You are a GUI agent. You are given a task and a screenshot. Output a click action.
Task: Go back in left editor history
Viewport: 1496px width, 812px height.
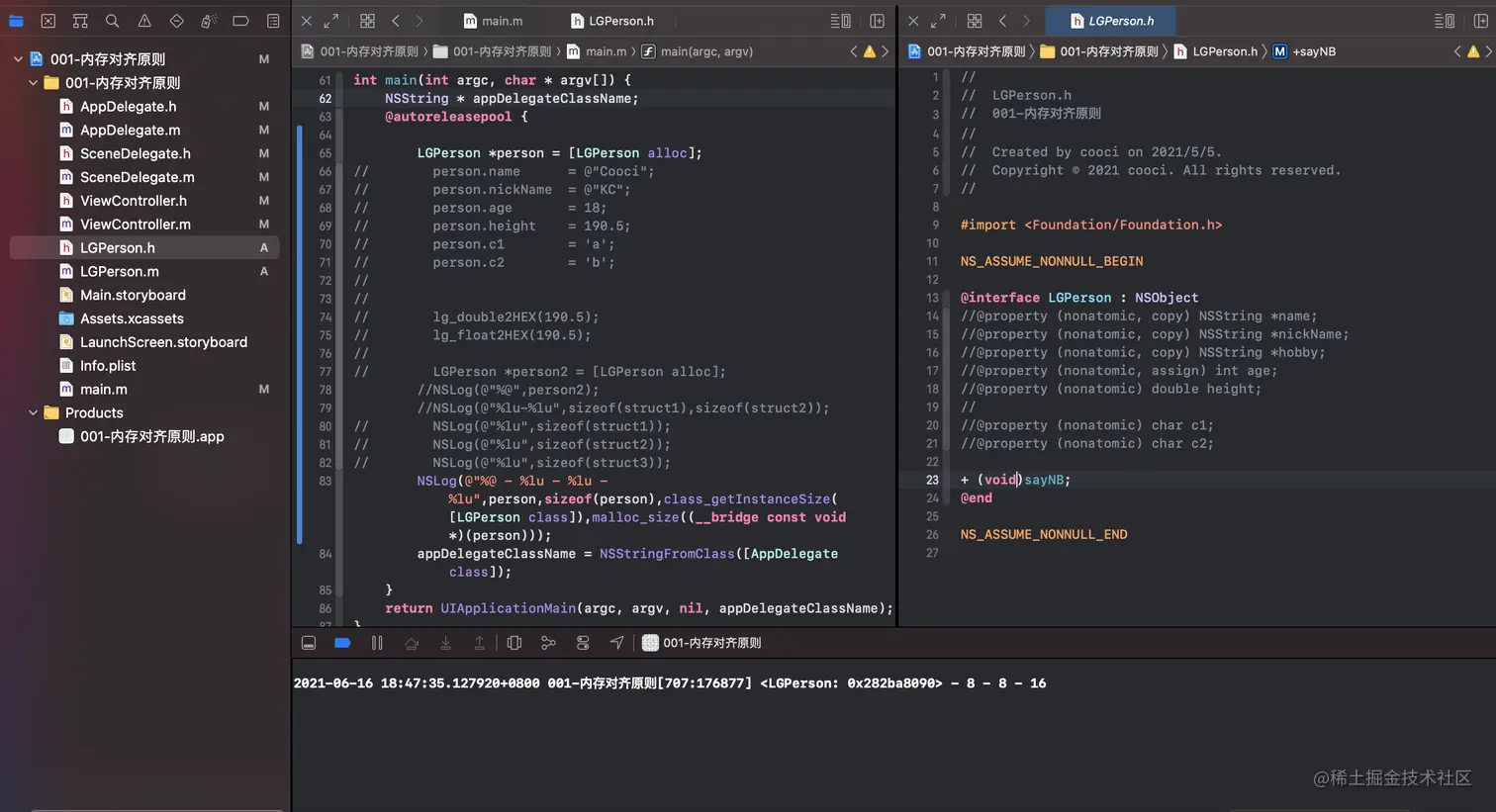pyautogui.click(x=396, y=21)
